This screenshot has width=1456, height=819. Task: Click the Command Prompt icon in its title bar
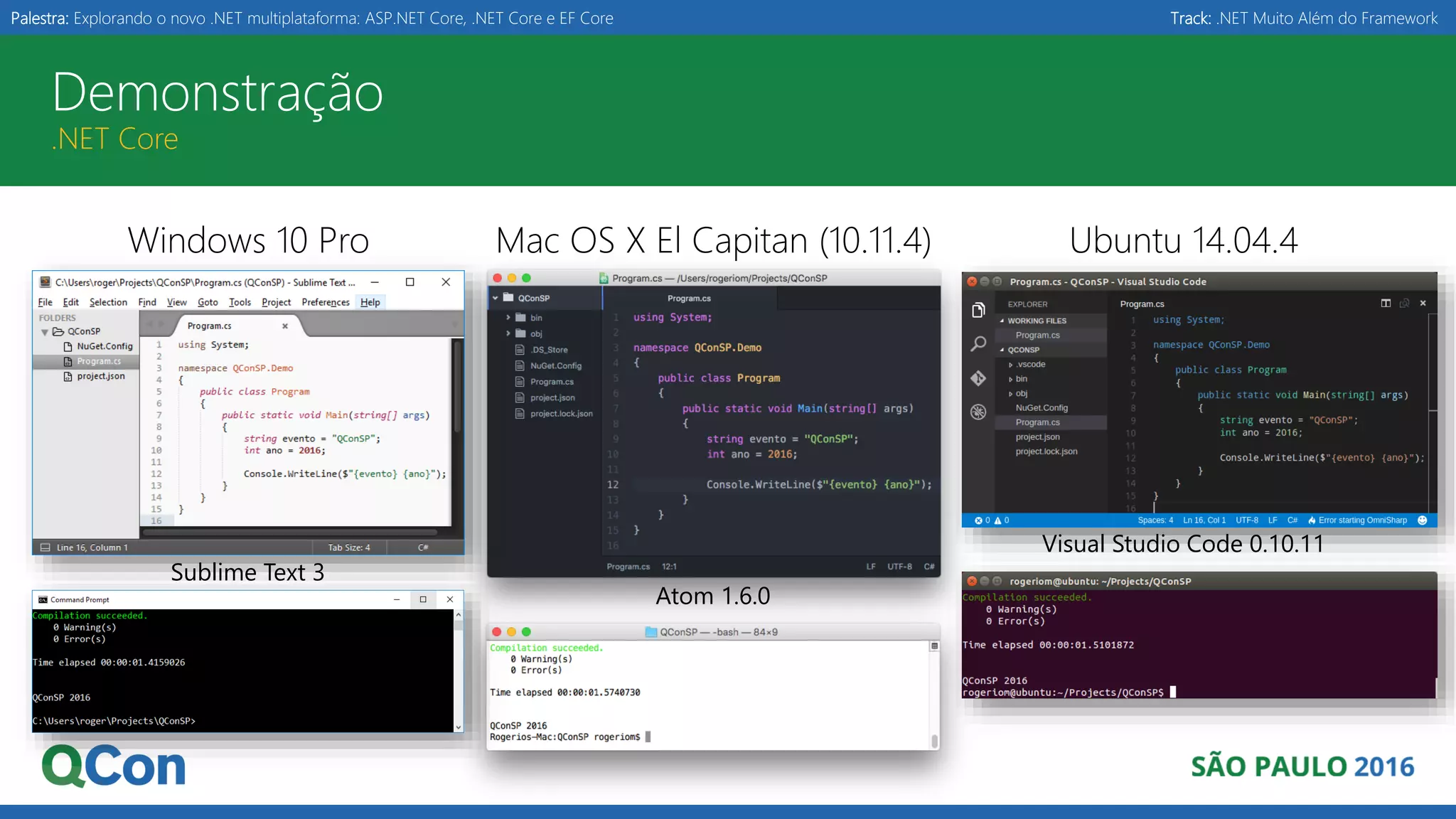point(43,600)
